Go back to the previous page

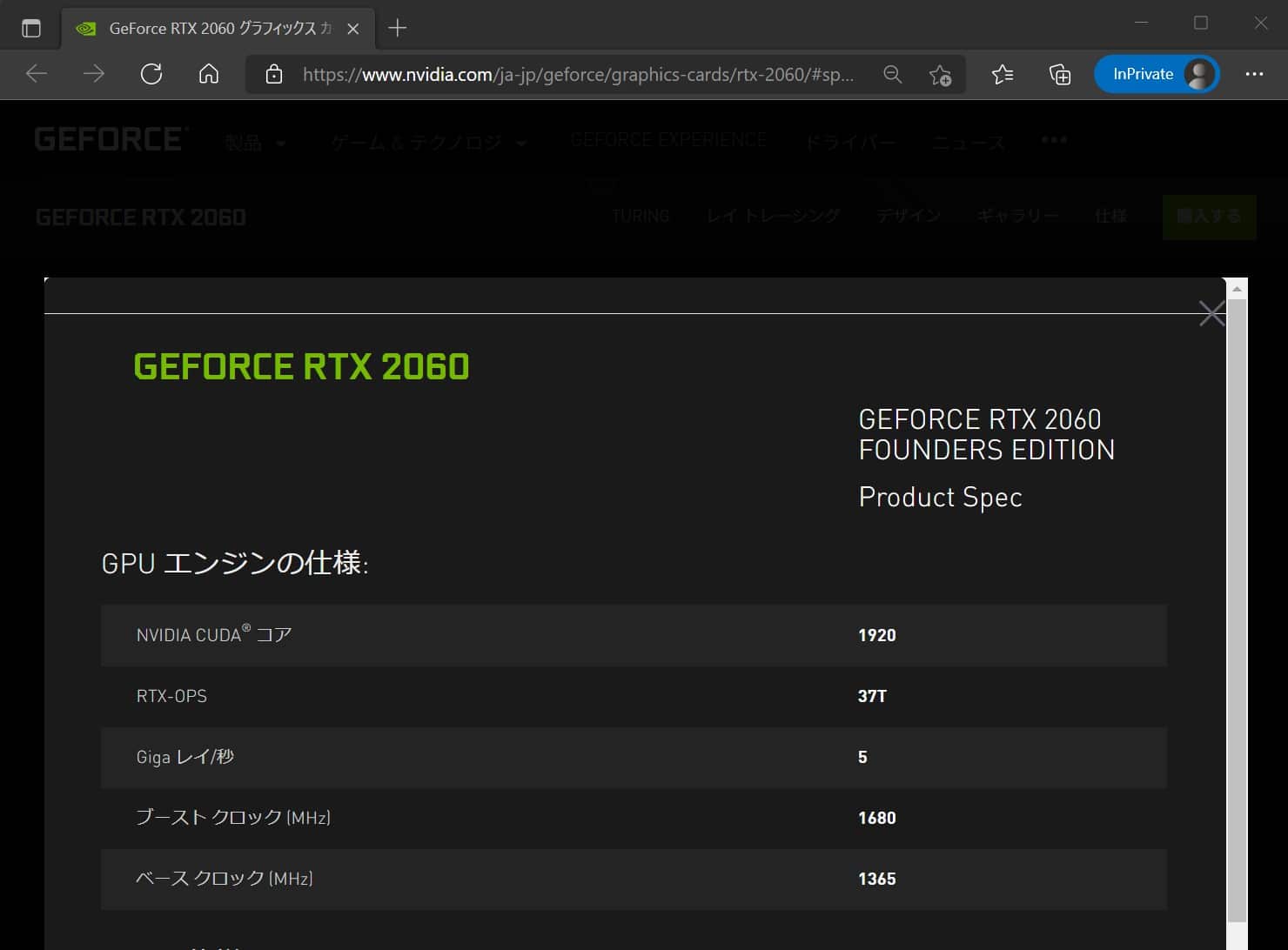[37, 74]
